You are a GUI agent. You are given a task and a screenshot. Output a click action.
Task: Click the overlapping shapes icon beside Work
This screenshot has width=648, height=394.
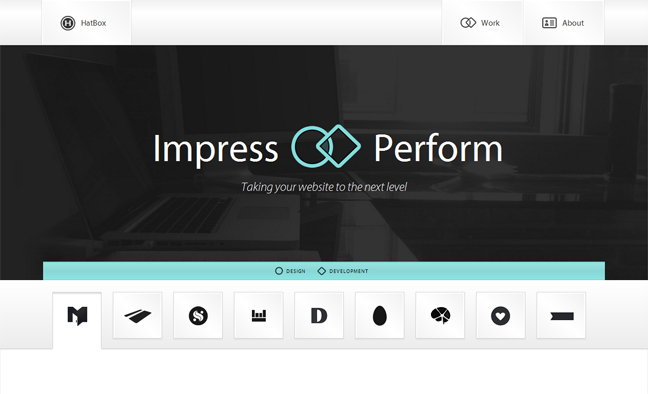point(468,23)
